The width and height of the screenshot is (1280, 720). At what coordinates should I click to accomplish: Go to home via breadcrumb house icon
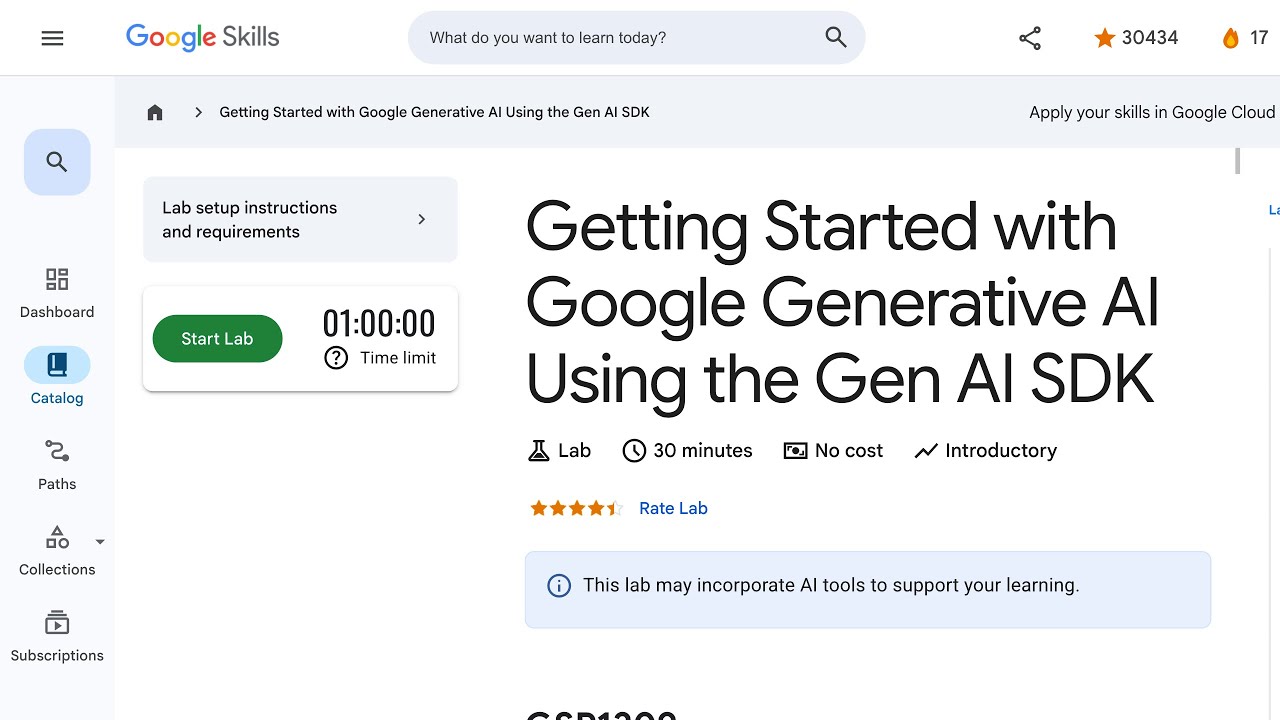point(155,112)
